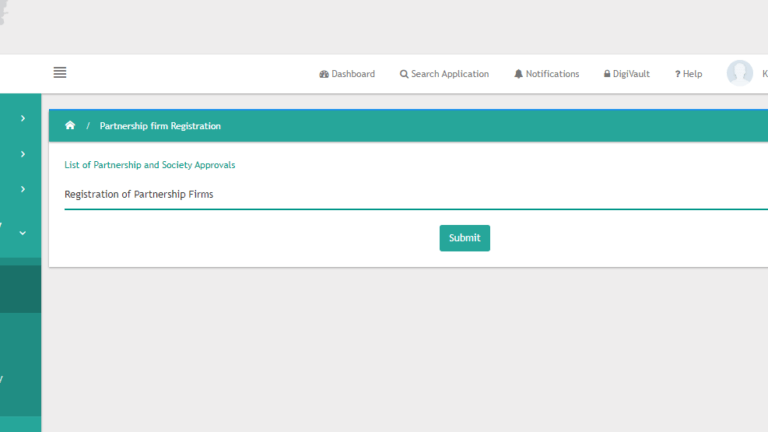Click the Search Application magnifier icon
This screenshot has width=768, height=432.
click(x=404, y=74)
